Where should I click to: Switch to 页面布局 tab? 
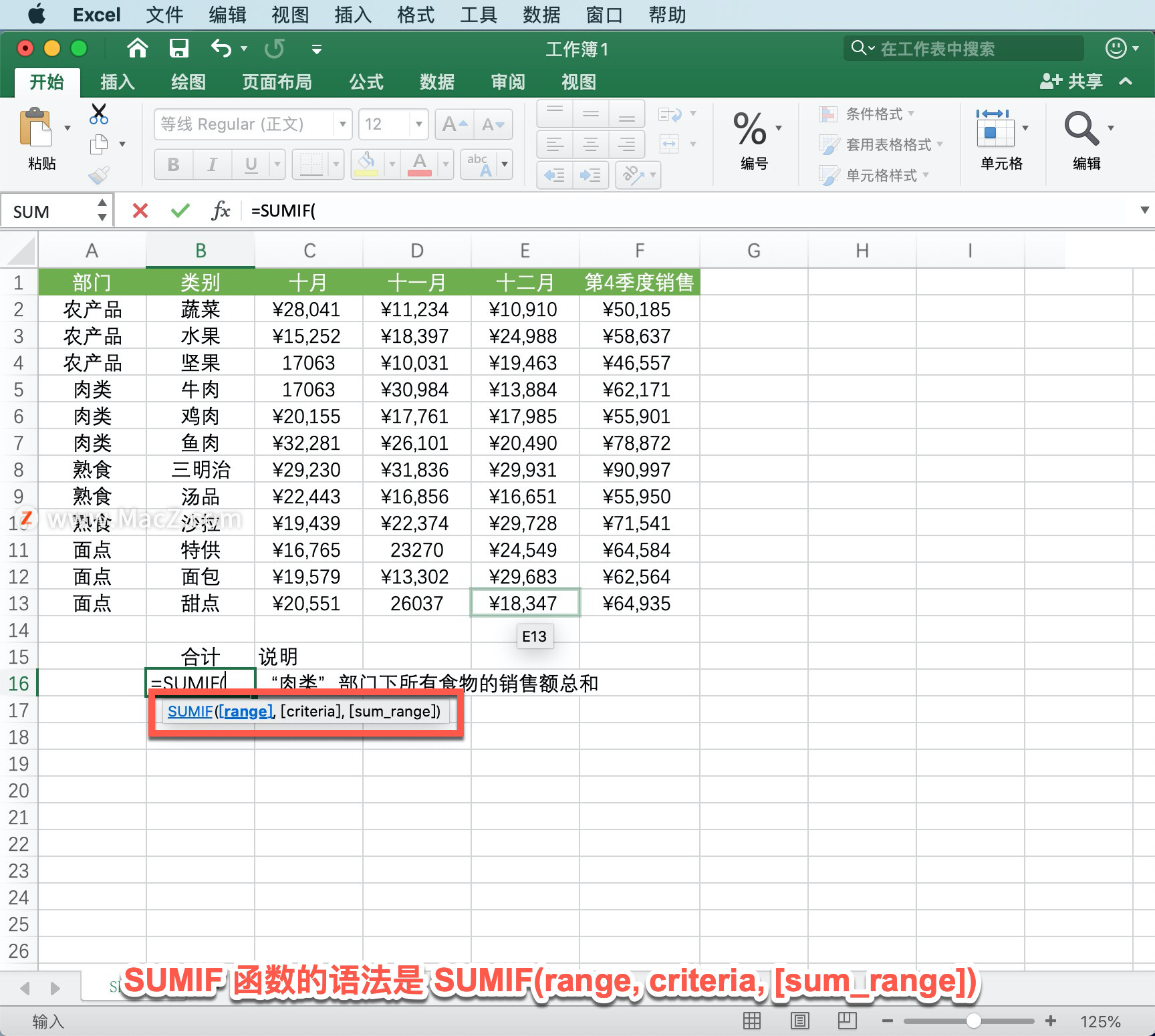pyautogui.click(x=277, y=82)
